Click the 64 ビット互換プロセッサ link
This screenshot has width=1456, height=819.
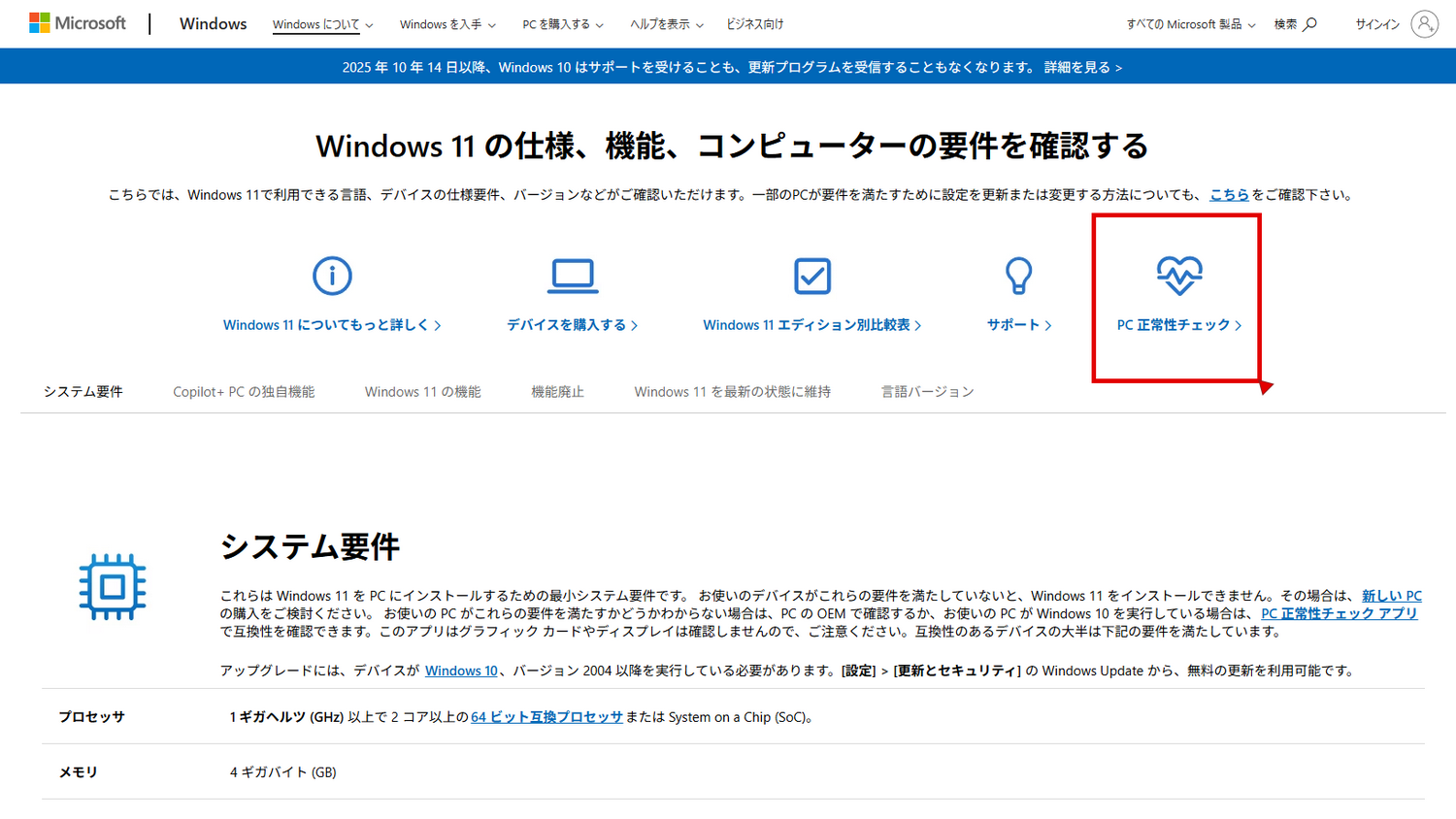pos(546,717)
